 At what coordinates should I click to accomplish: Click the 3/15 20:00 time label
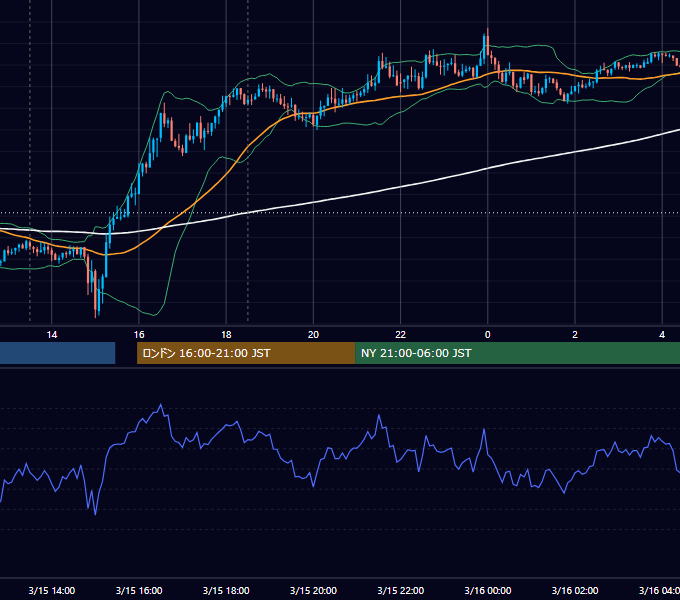click(313, 590)
